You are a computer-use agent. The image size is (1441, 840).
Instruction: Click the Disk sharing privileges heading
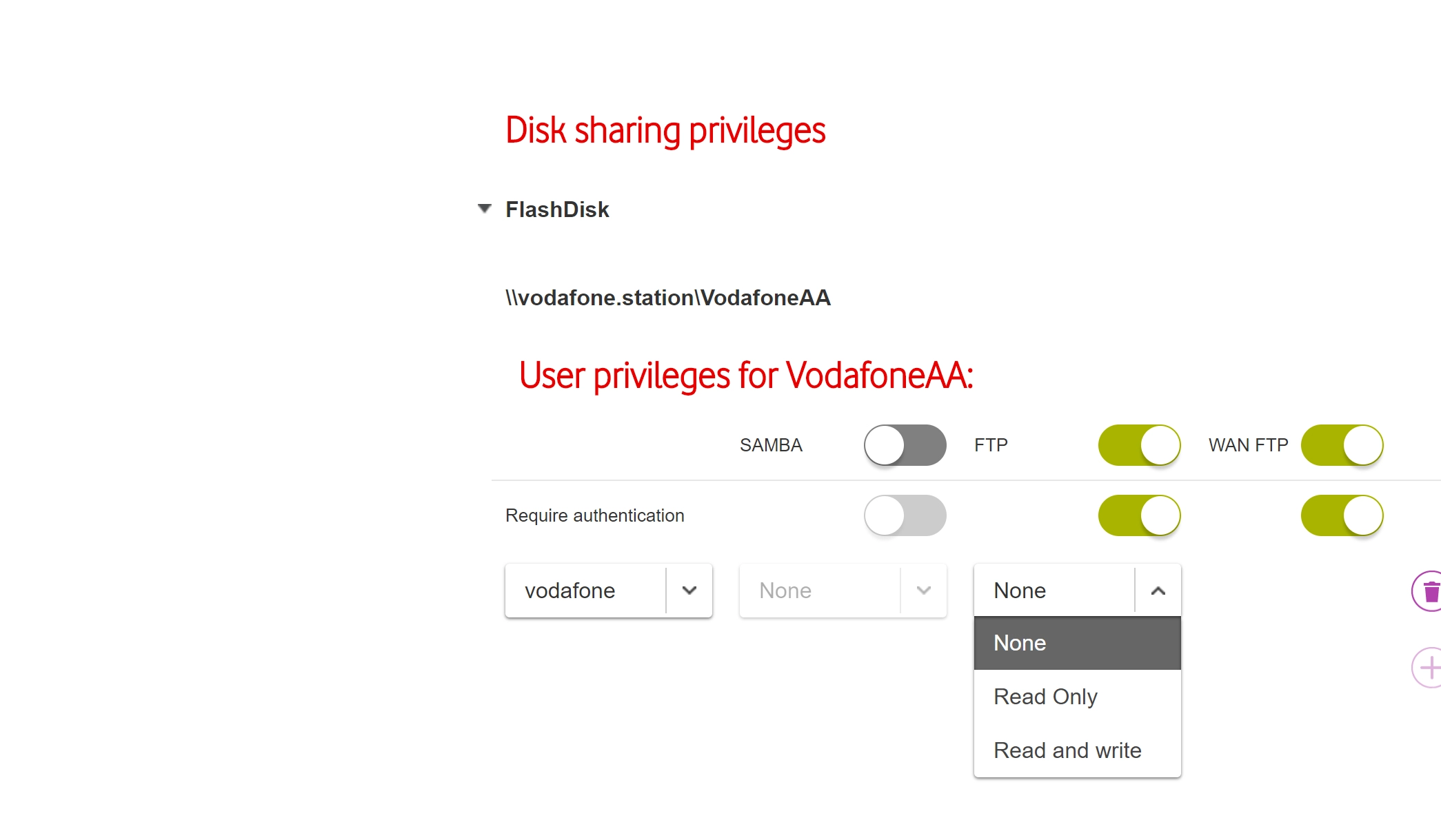pyautogui.click(x=665, y=130)
